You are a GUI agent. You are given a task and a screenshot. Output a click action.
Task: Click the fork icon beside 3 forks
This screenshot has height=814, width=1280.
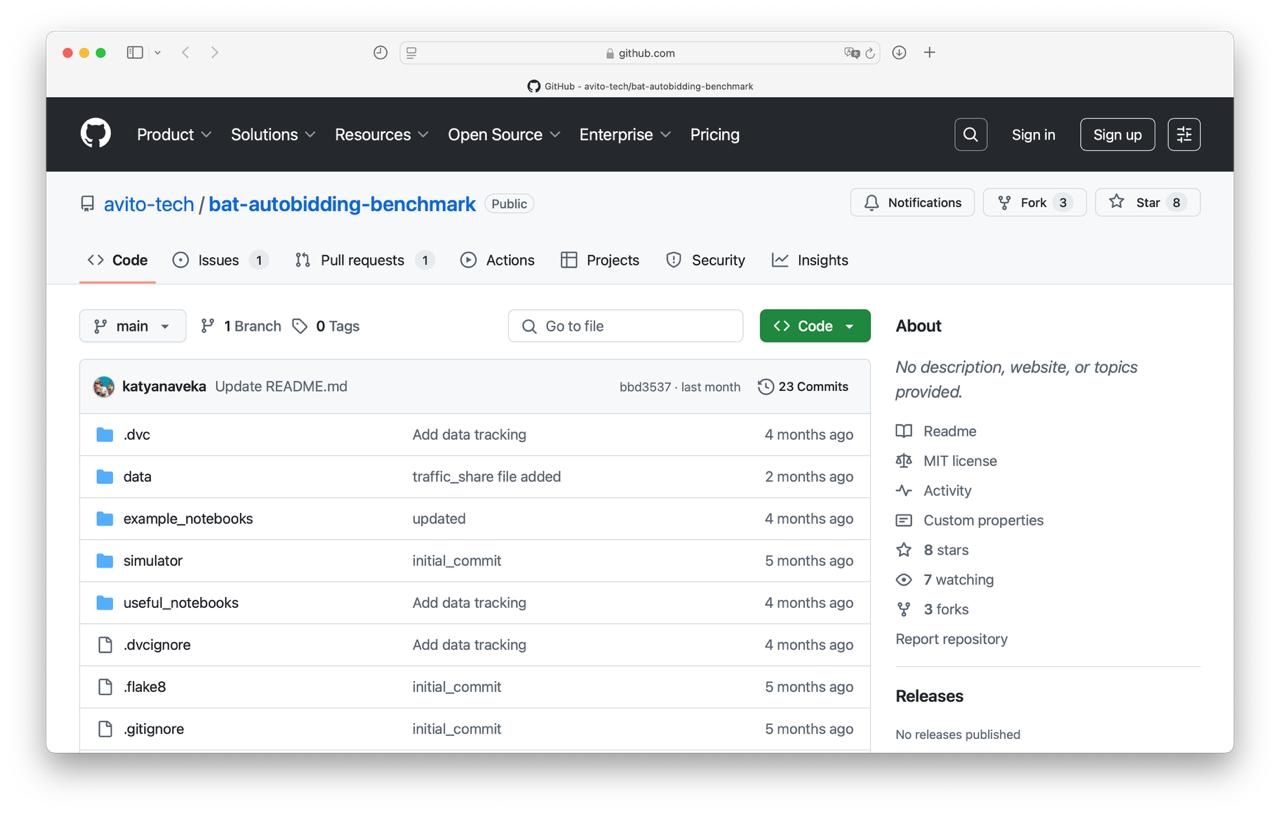[904, 609]
